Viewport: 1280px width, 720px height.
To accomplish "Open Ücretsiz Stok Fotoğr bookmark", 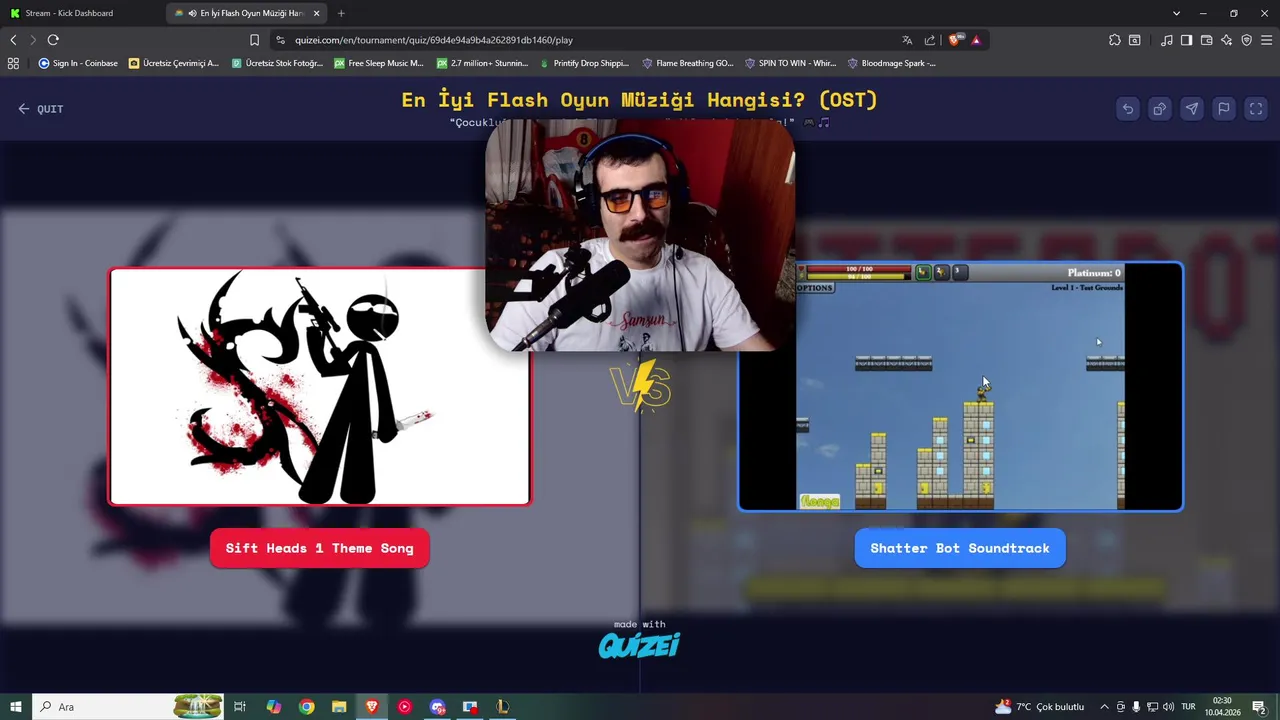I will click(277, 63).
